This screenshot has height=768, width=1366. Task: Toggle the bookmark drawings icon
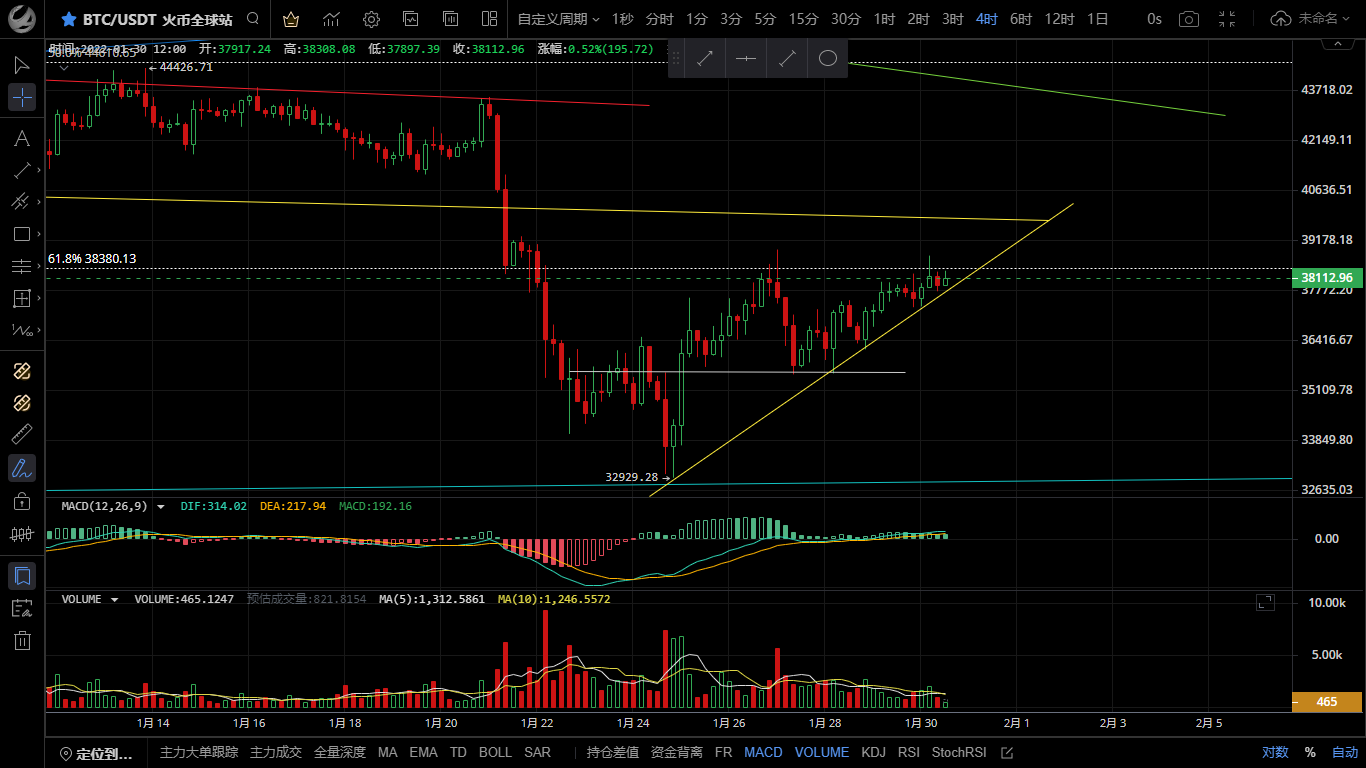(22, 575)
